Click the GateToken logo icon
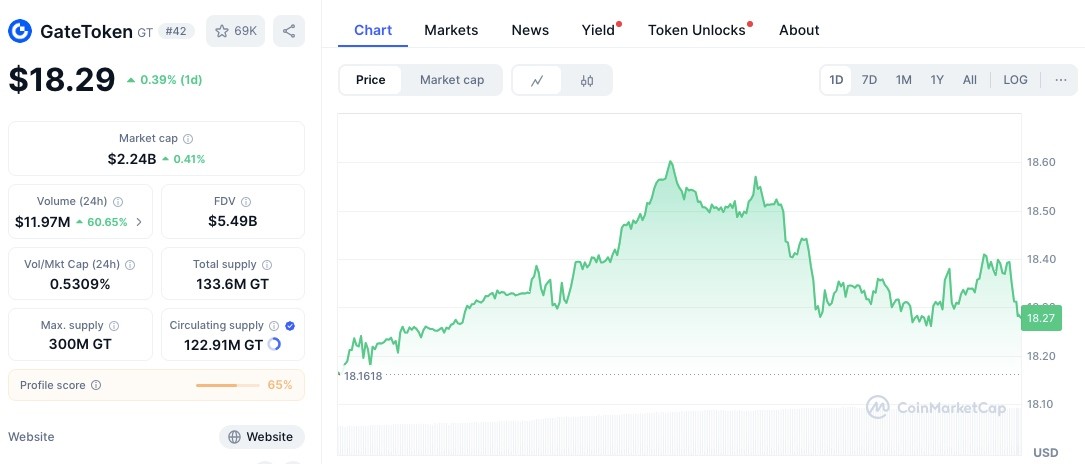The image size is (1085, 464). 19,31
